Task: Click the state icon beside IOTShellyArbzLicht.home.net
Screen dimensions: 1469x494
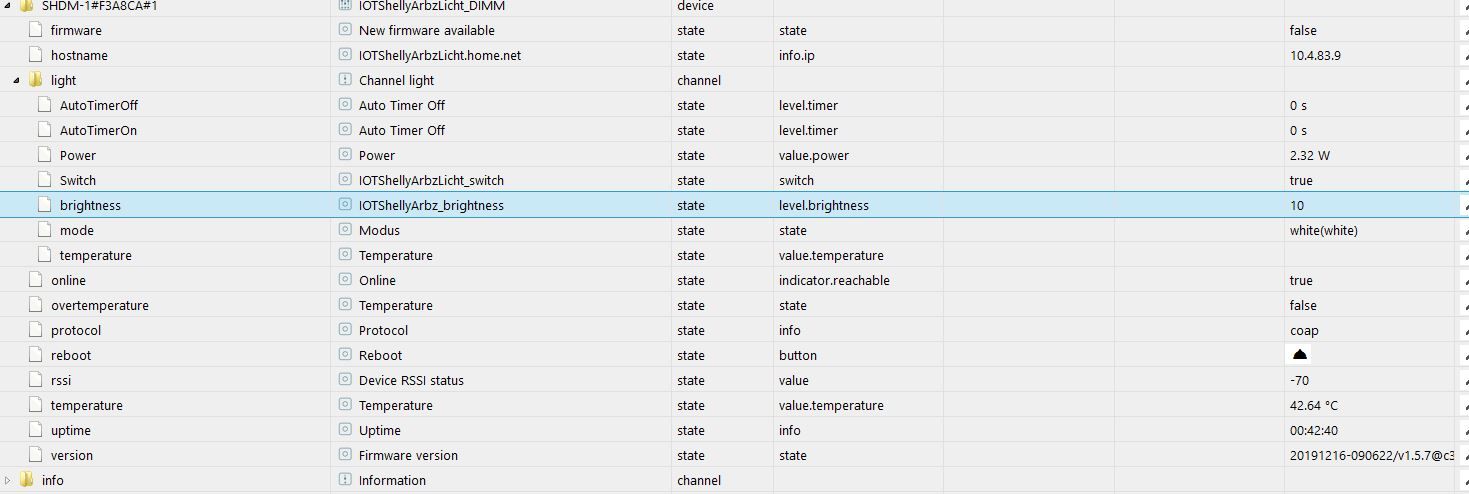Action: pos(345,55)
